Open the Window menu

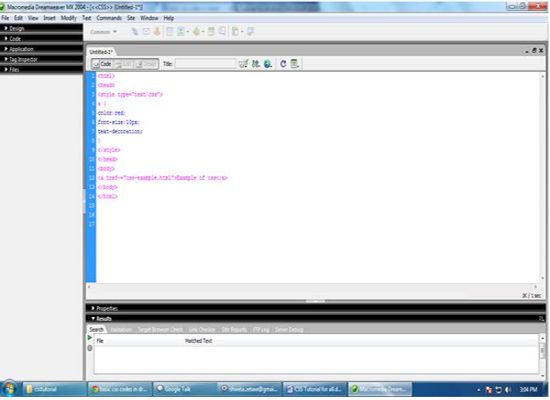(149, 18)
